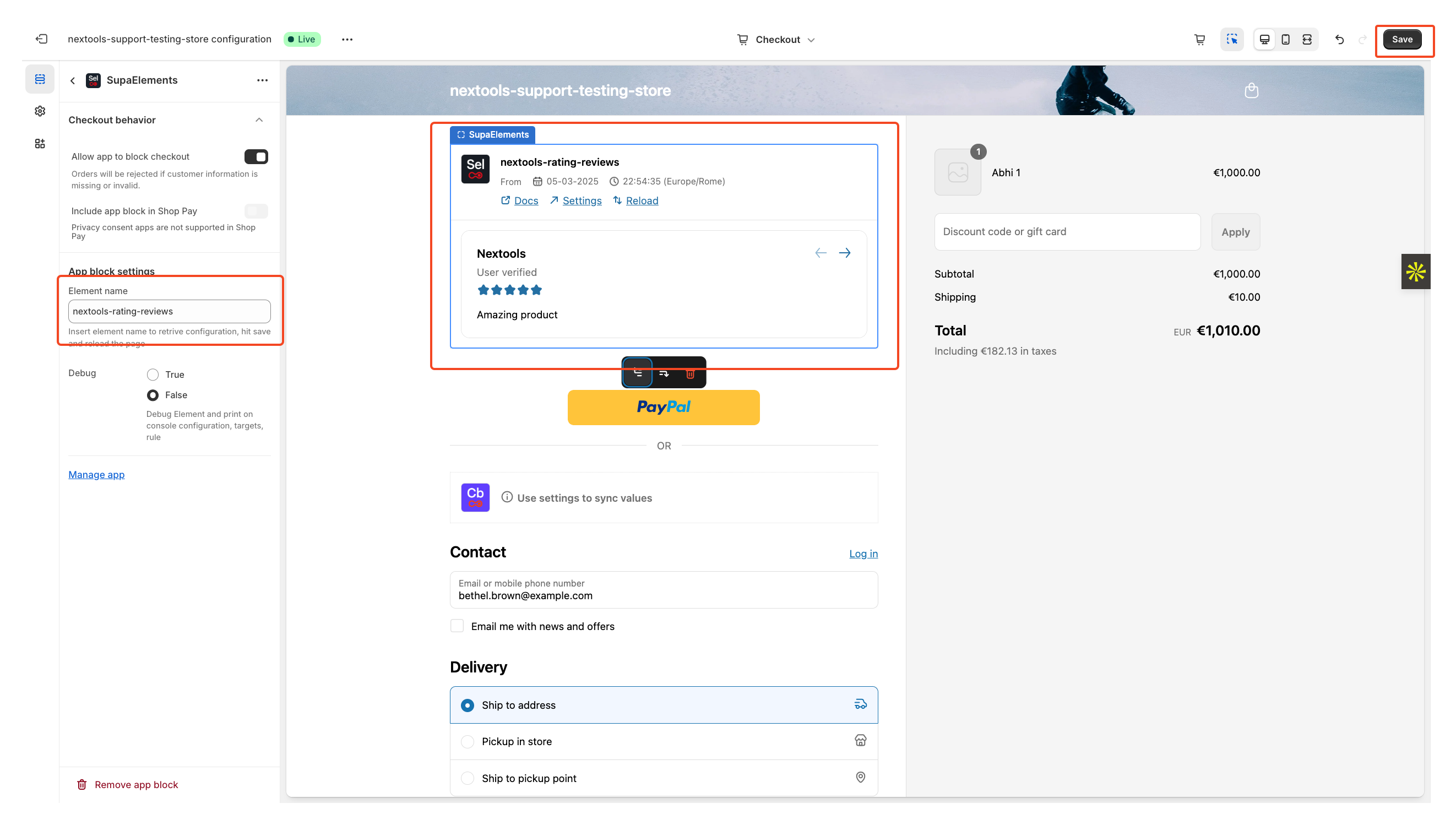Toggle the inspector selection tool icon
The width and height of the screenshot is (1456, 825).
1232,39
